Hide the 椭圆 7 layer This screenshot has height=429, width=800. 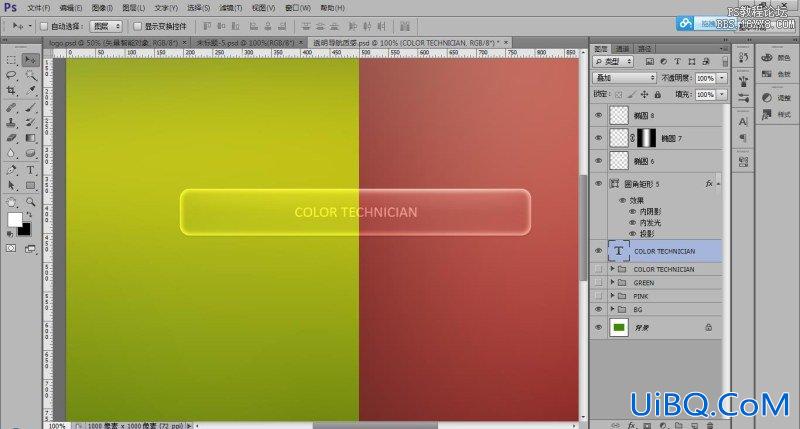tap(598, 138)
